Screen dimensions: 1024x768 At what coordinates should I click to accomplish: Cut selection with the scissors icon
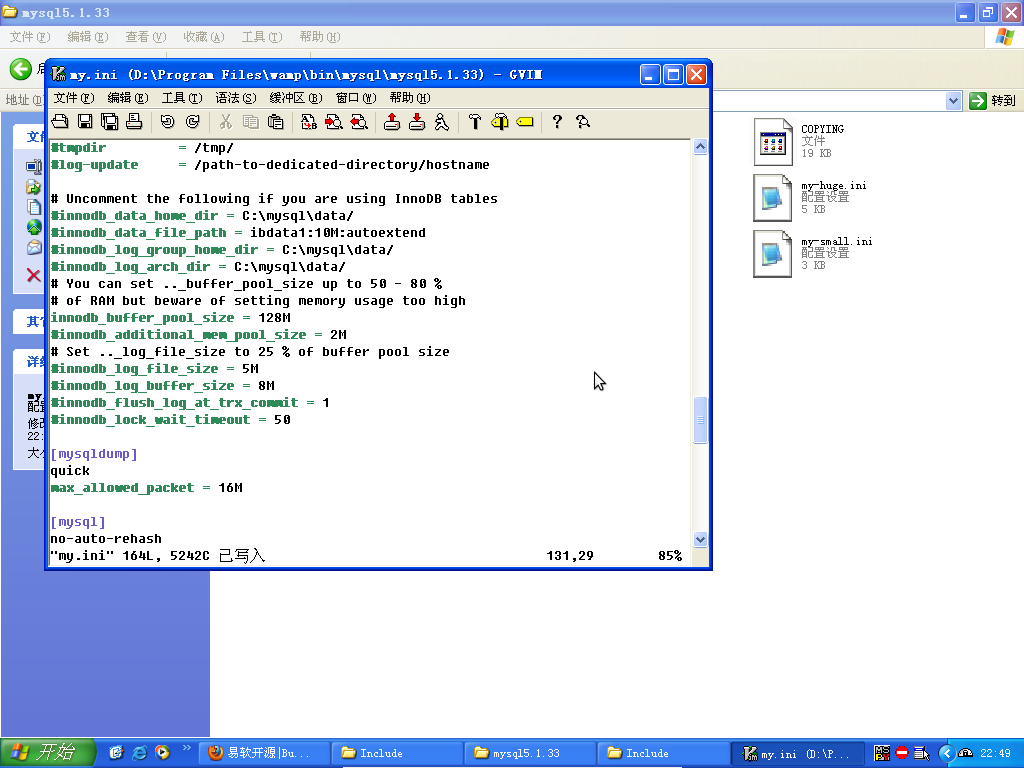pos(226,121)
